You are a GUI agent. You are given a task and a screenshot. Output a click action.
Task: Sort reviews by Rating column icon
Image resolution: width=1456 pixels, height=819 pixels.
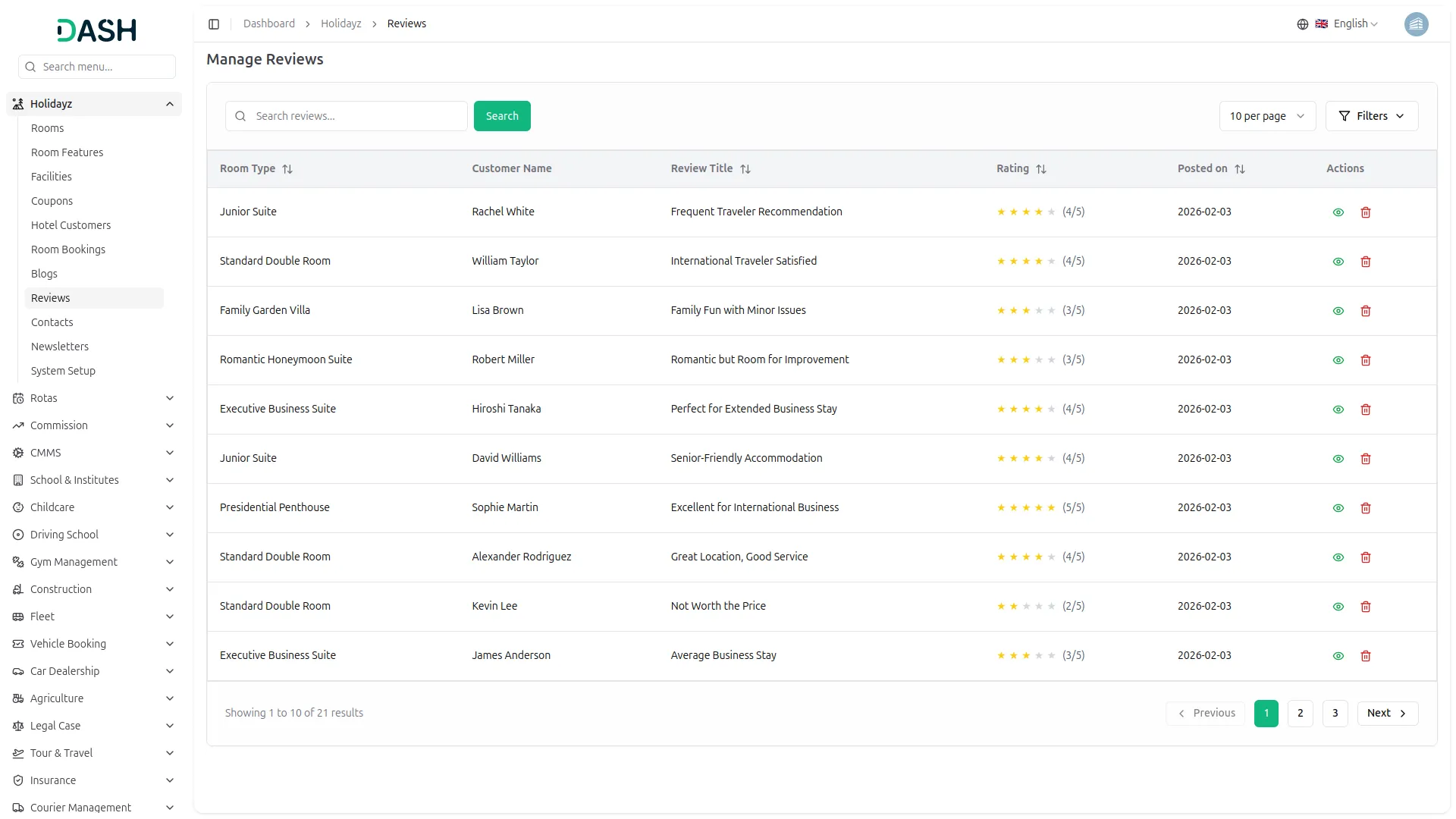1041,169
